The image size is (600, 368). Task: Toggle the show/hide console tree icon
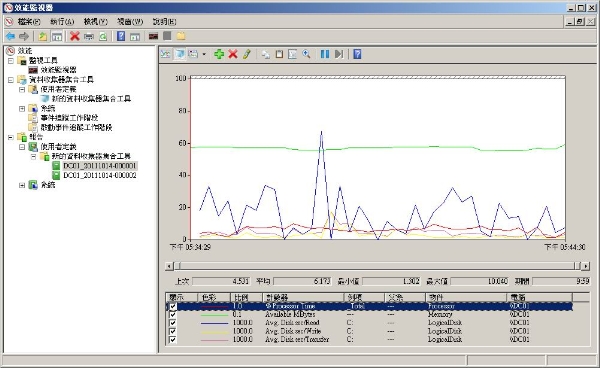(x=57, y=36)
